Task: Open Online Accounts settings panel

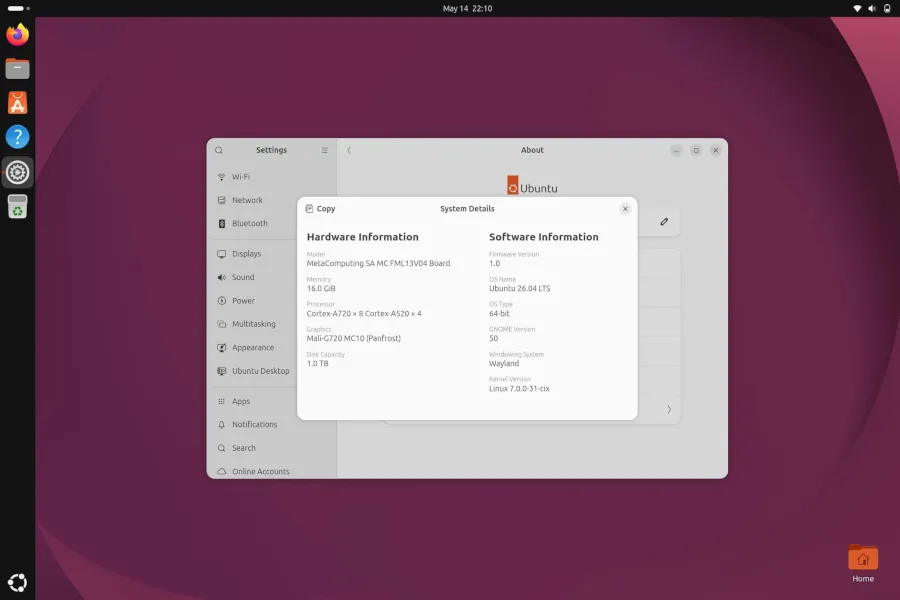Action: 271,471
